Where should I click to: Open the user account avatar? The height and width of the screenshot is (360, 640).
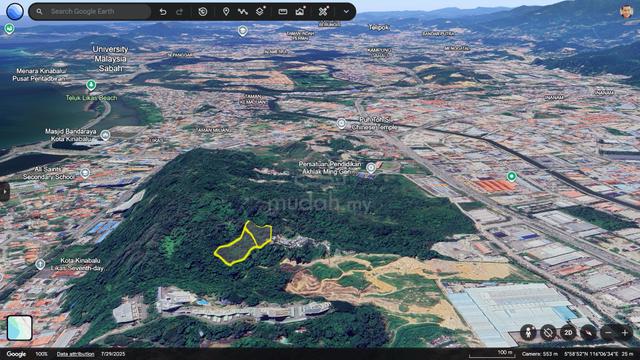(x=627, y=11)
